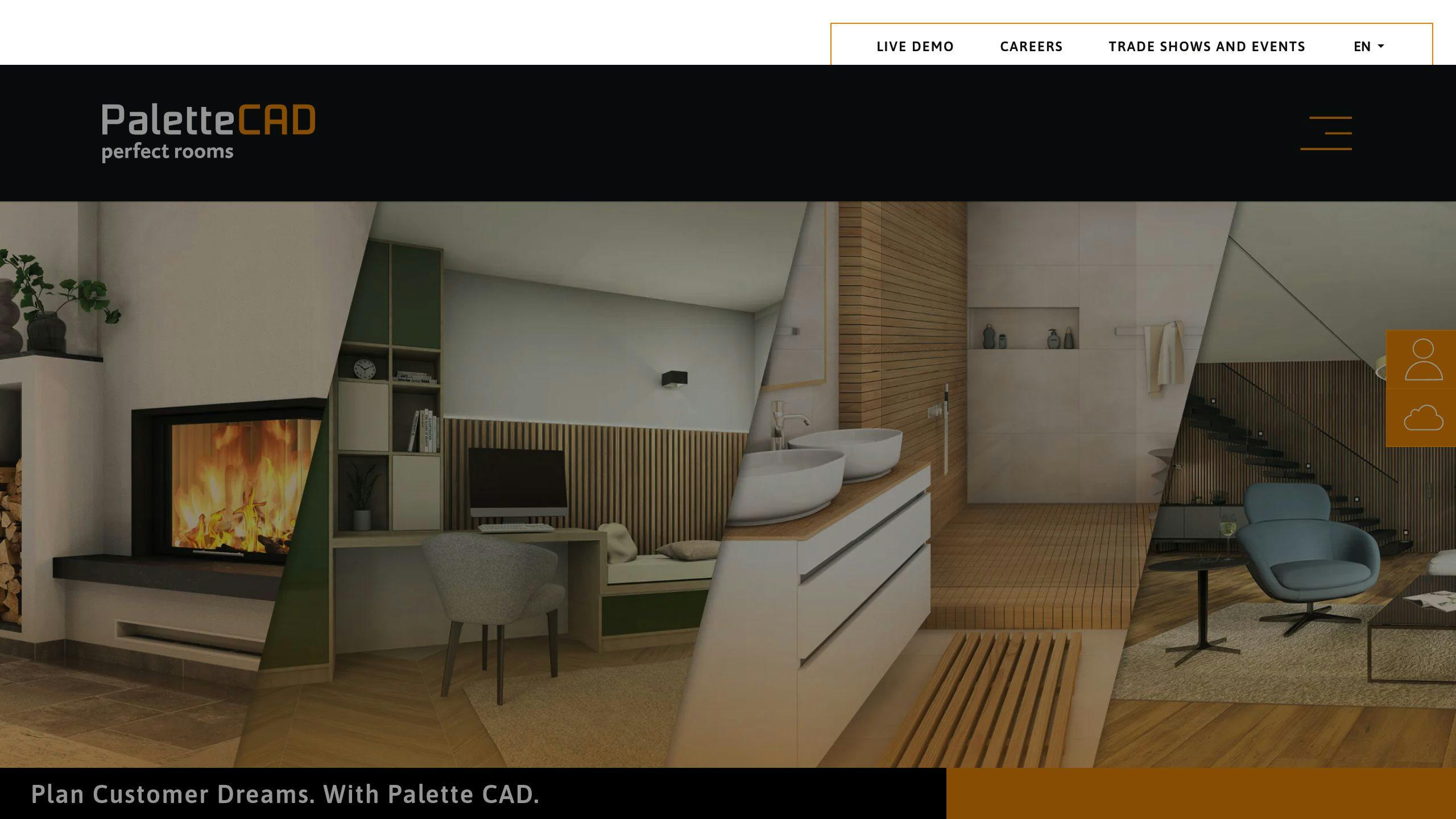Screen dimensions: 1456x819
Task: Open Trade Shows and Events
Action: (1207, 47)
